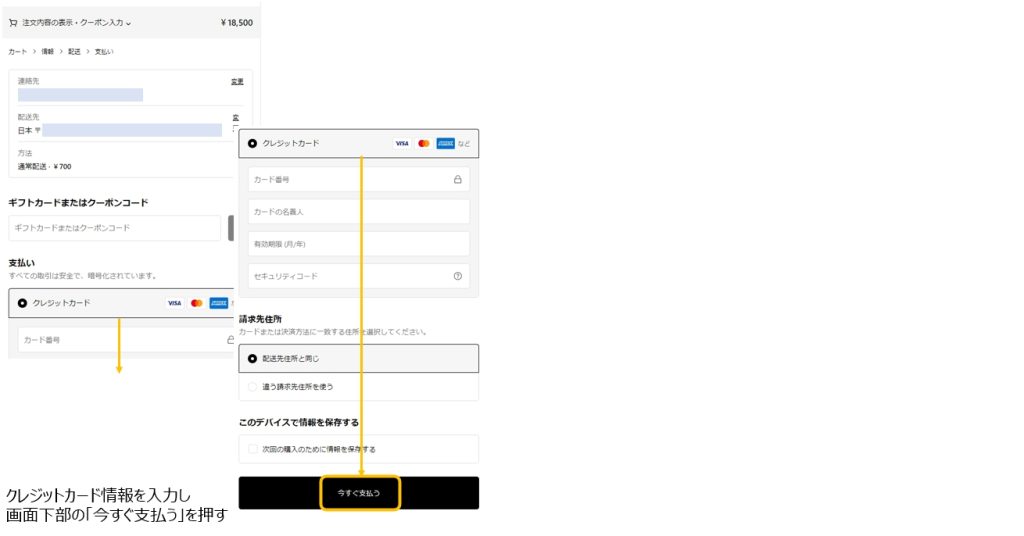Viewport: 1024px width, 536px height.
Task: Click the ¥18,500 order total
Action: pos(236,23)
